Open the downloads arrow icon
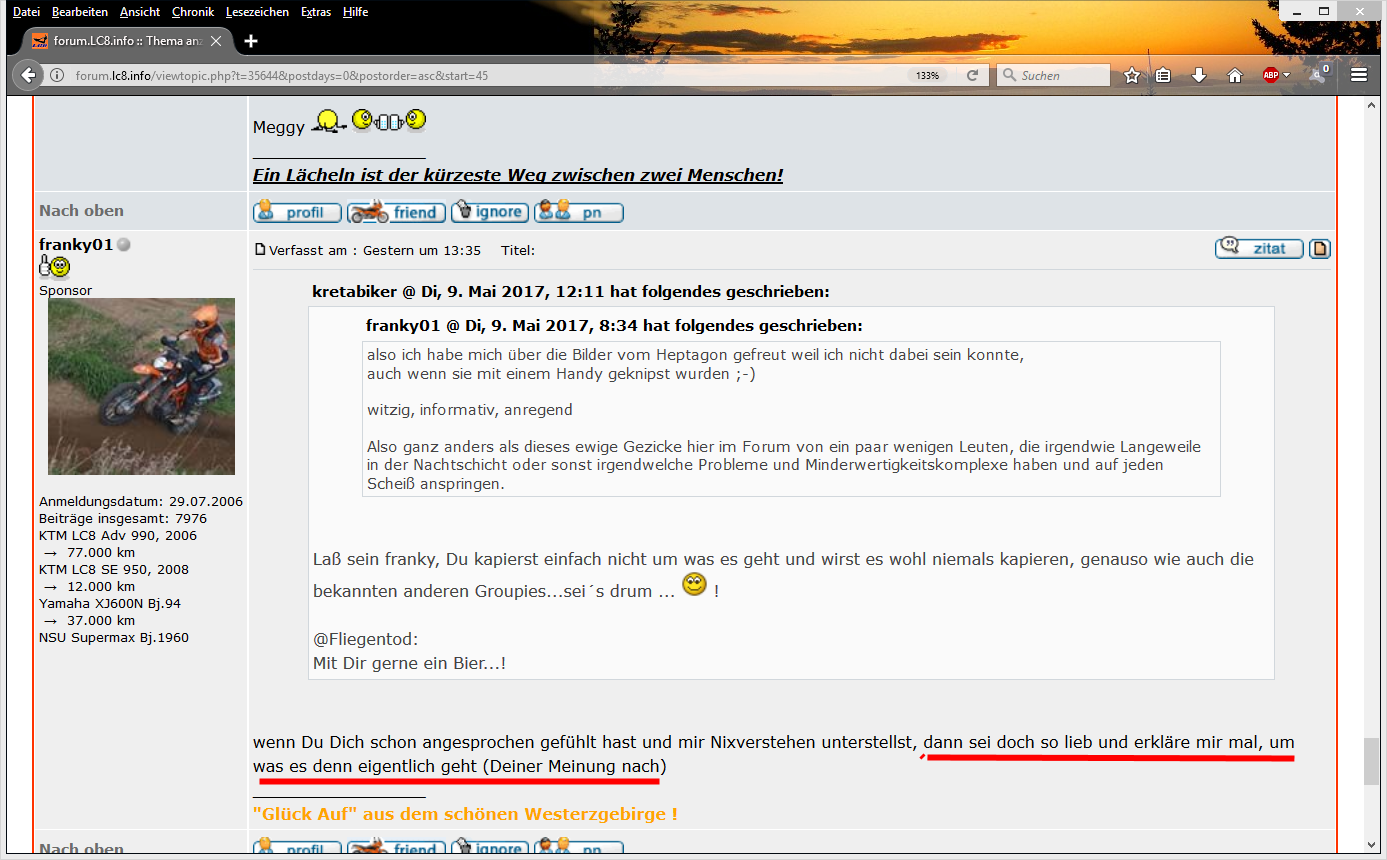Screen dimensions: 1387x860 (x=1199, y=75)
